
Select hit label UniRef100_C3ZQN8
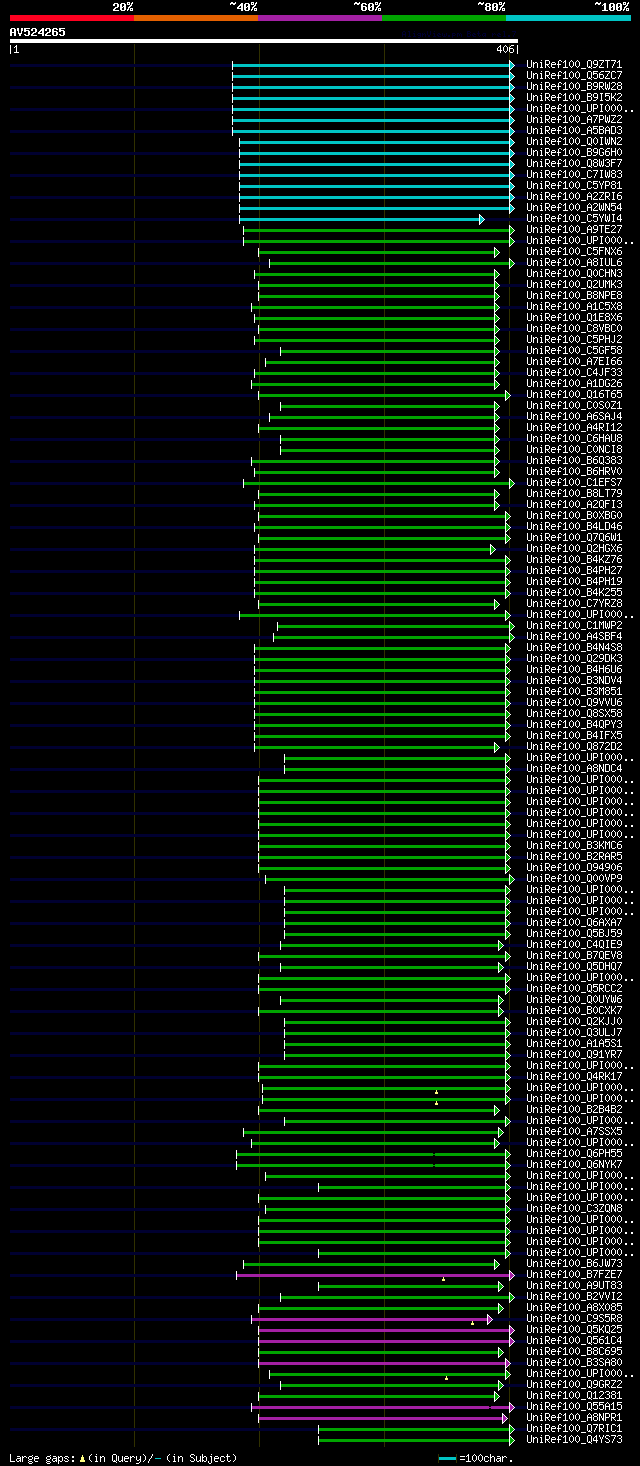[574, 1209]
